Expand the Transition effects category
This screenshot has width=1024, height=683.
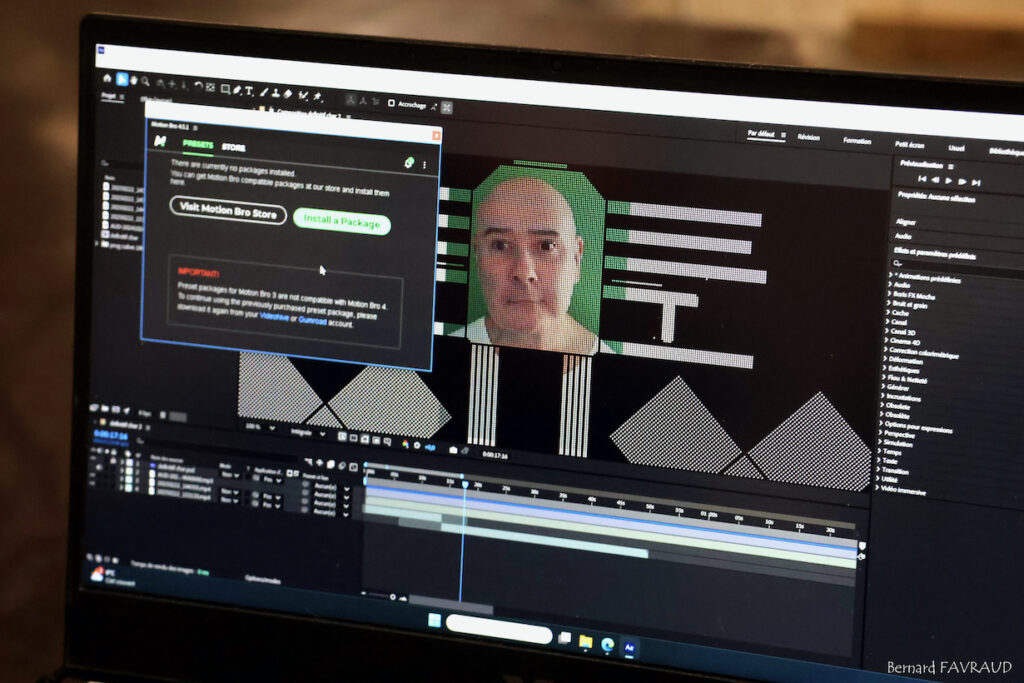click(880, 469)
